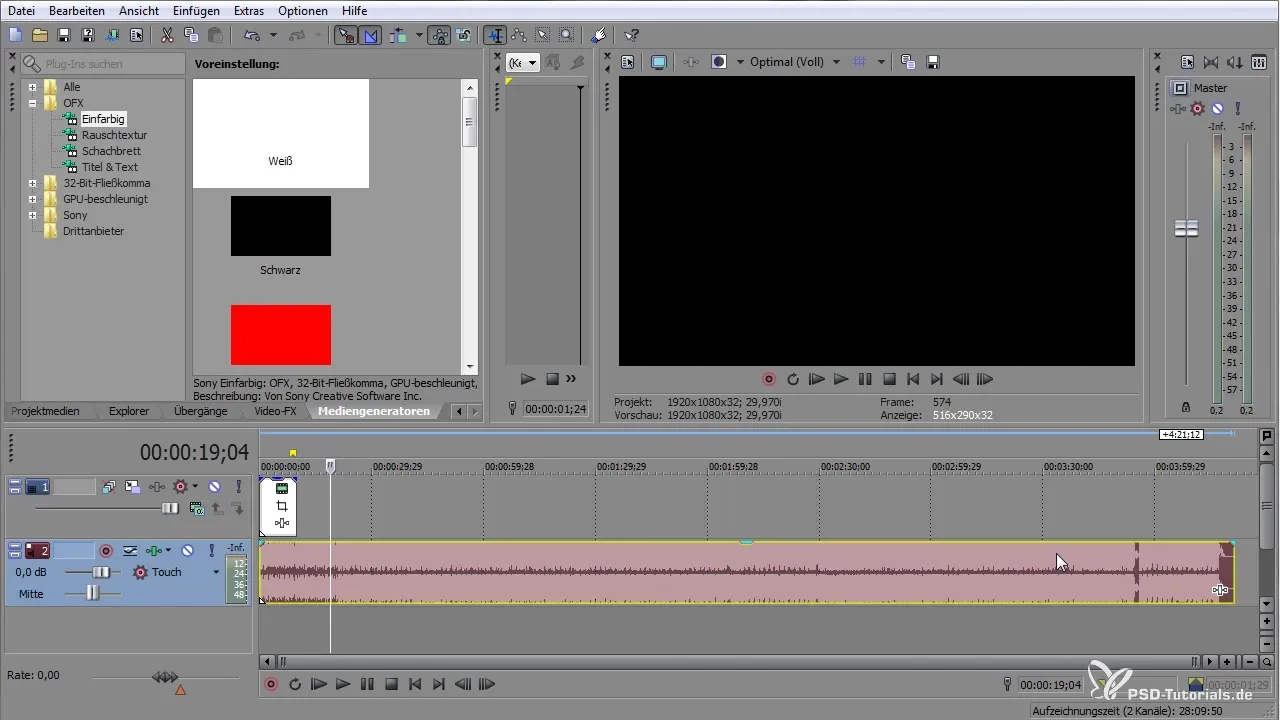1280x720 pixels.
Task: Copy selection using the toolbar copy icon
Action: [x=192, y=35]
